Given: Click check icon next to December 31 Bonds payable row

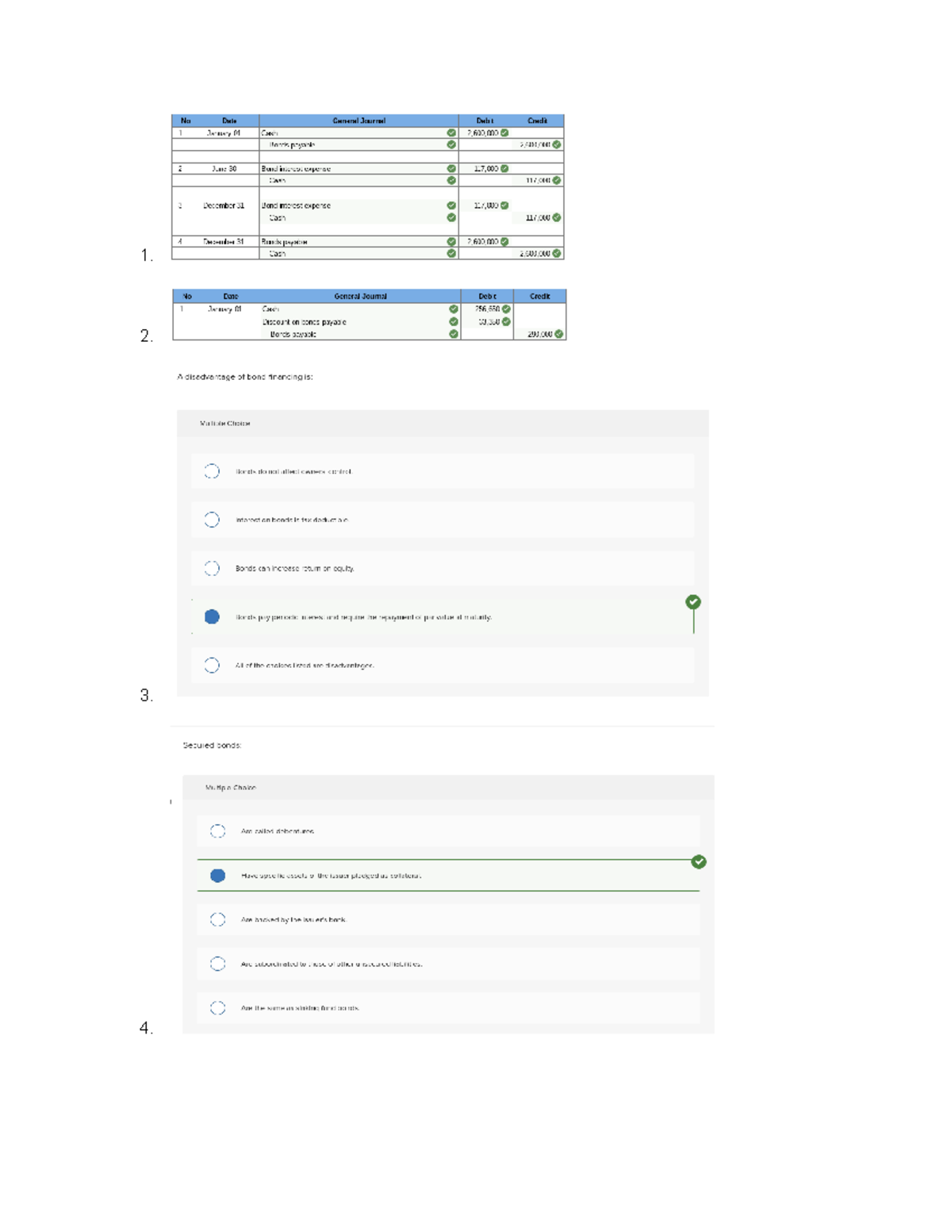Looking at the screenshot, I should (451, 241).
